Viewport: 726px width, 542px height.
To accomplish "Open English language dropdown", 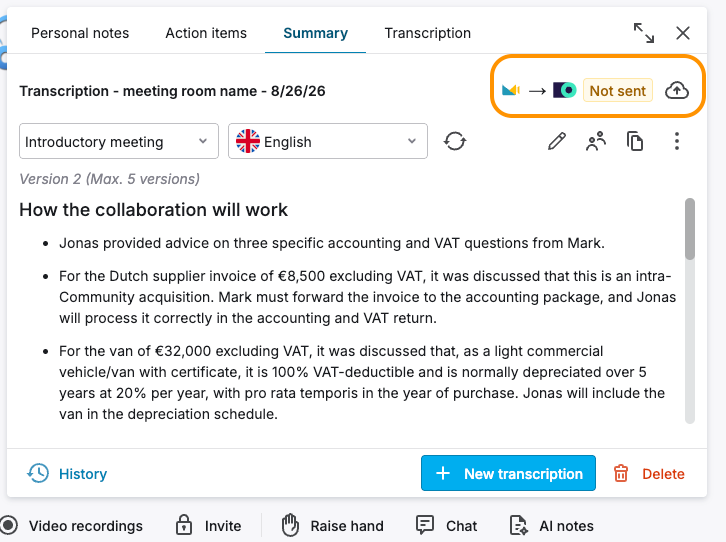I will click(327, 141).
